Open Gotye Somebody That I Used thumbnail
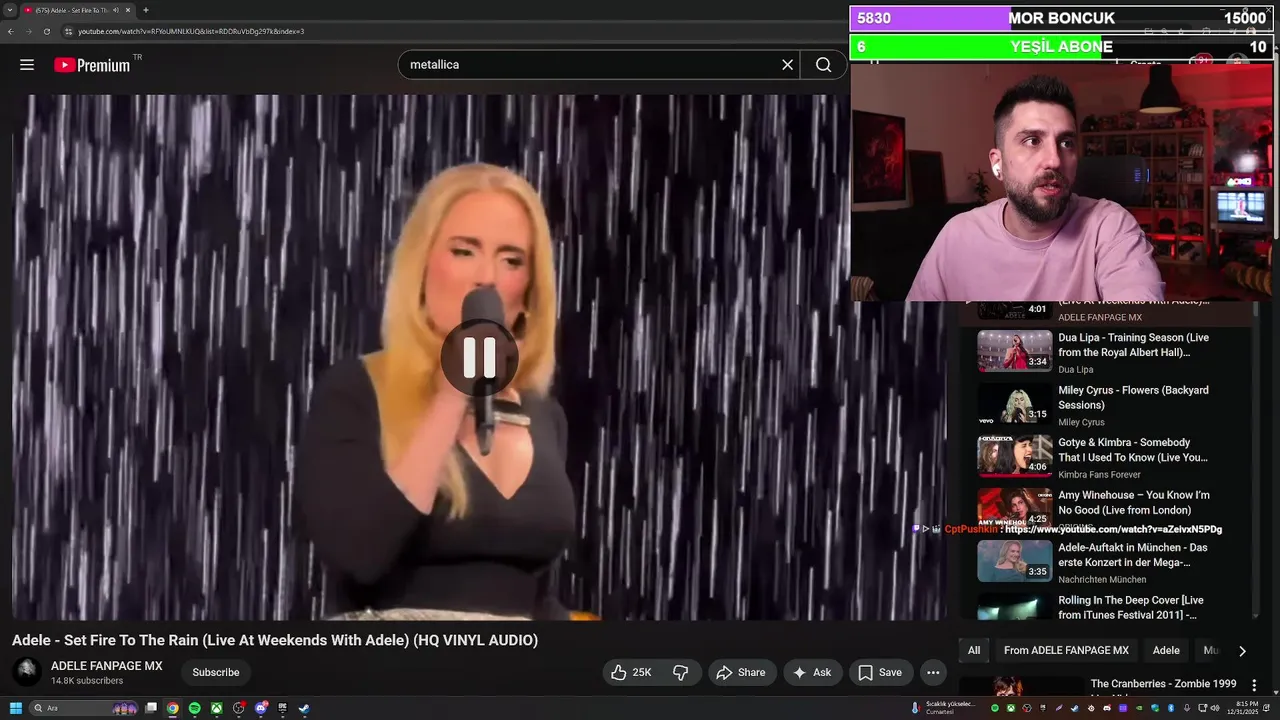The height and width of the screenshot is (720, 1280). point(1014,457)
